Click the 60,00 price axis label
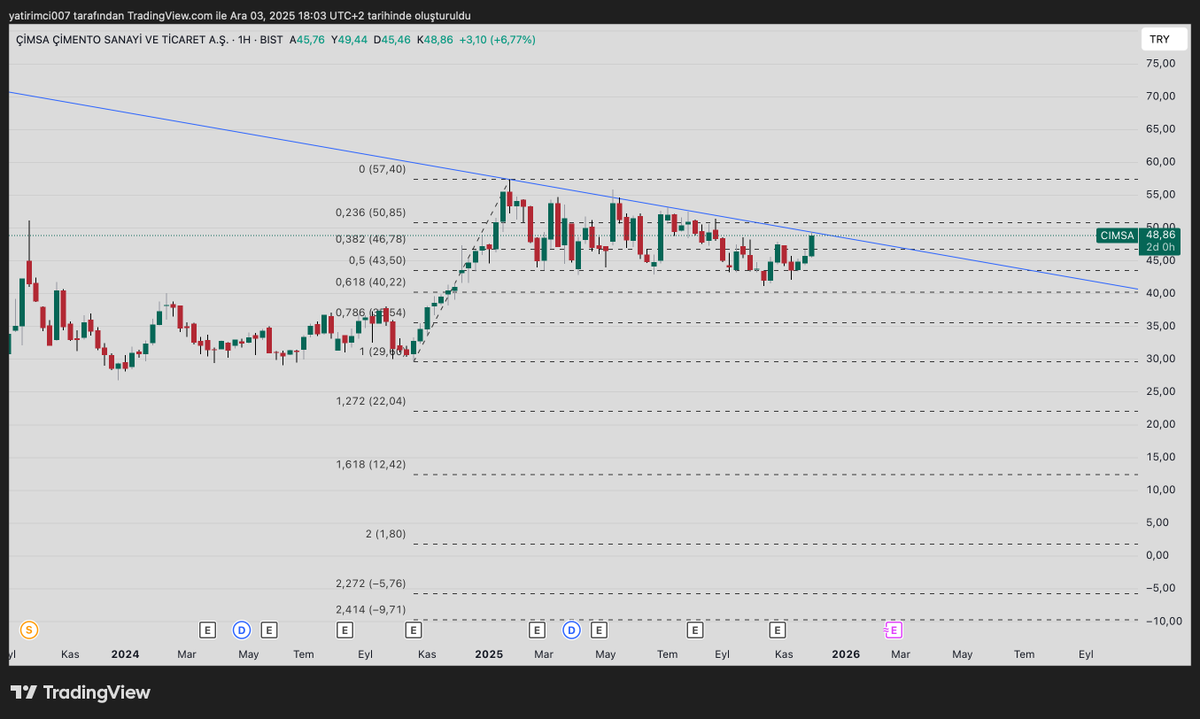The height and width of the screenshot is (719, 1200). pyautogui.click(x=1159, y=161)
